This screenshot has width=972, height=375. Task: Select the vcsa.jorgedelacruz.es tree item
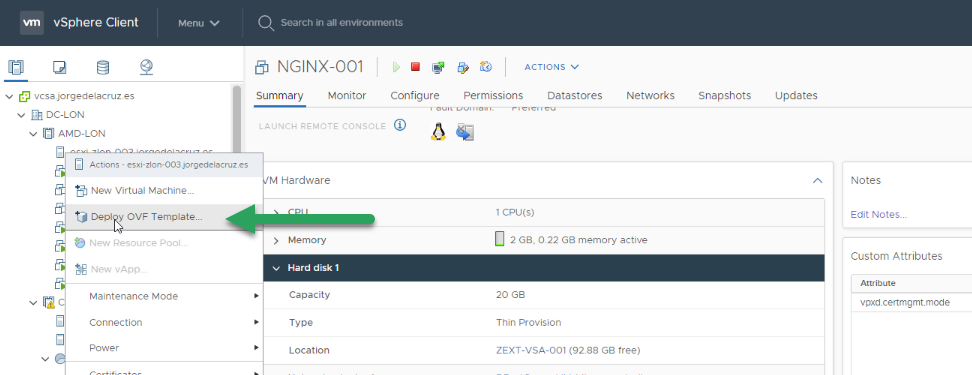(x=84, y=97)
